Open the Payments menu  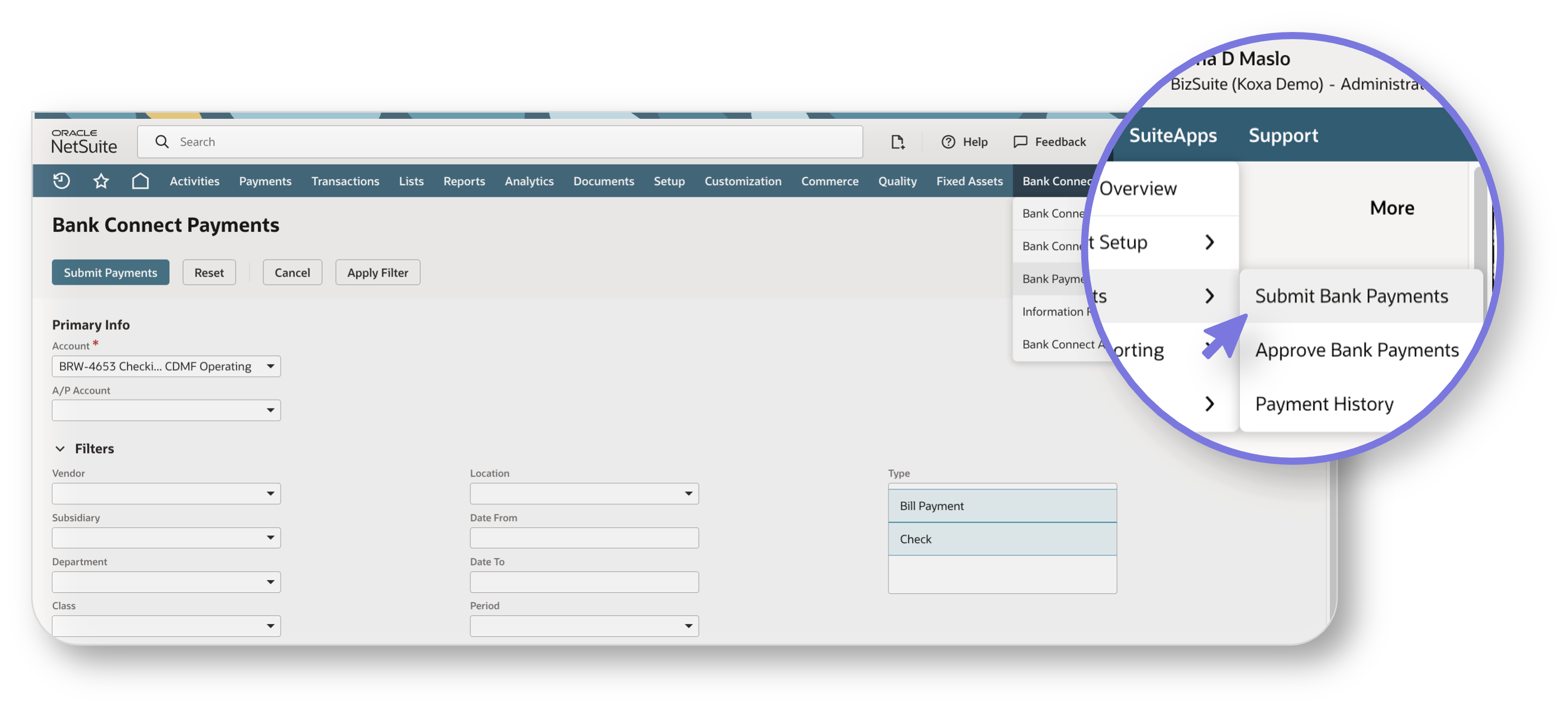pyautogui.click(x=265, y=181)
